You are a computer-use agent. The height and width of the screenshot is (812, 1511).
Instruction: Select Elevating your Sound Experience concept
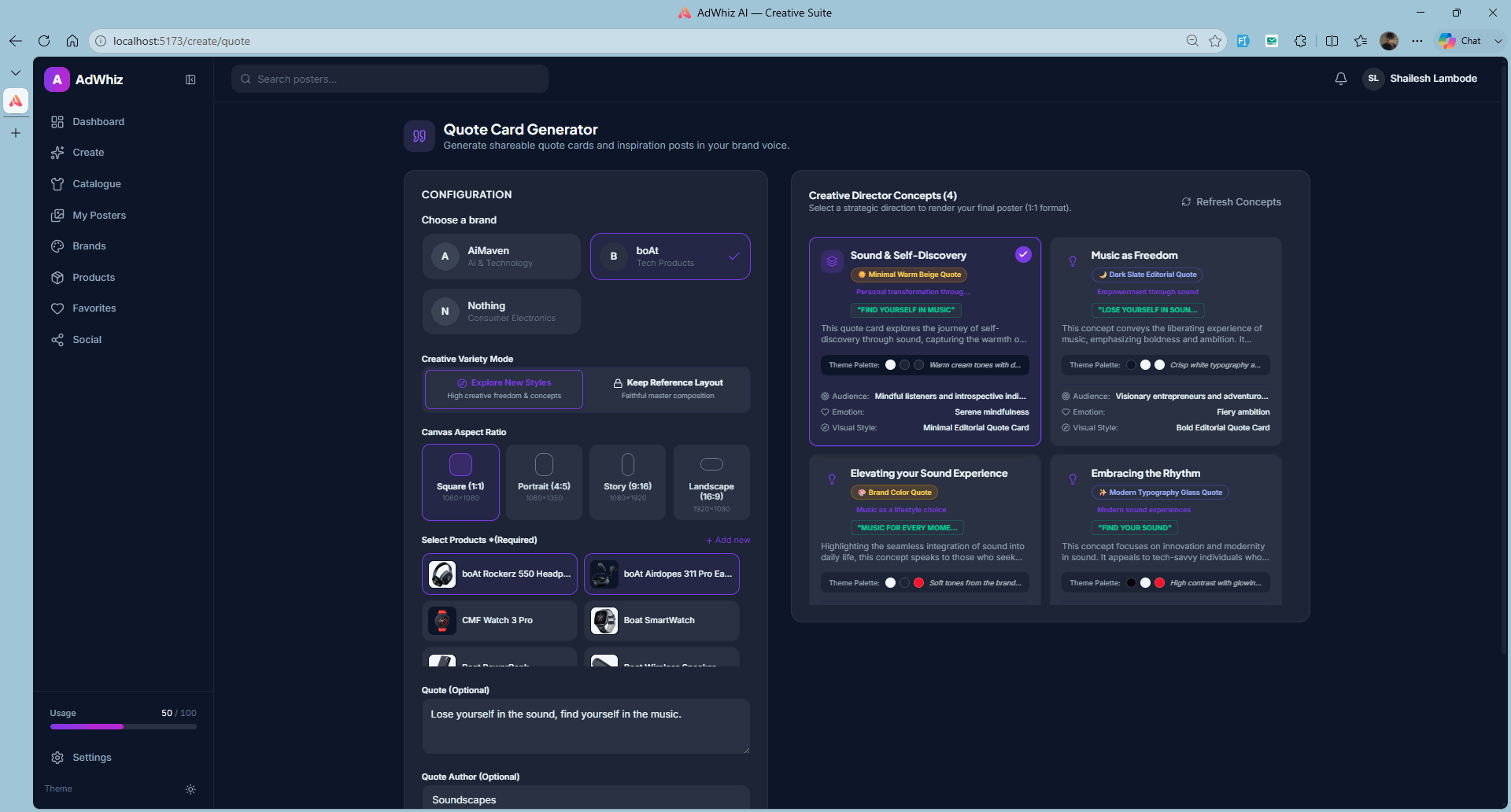coord(925,530)
